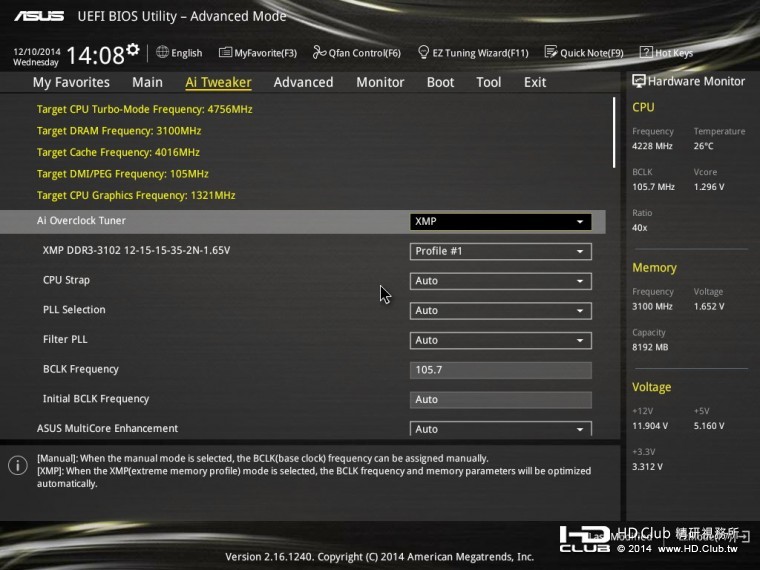Show the Hot Keys help
Screen dimensions: 760x570
[x=666, y=53]
